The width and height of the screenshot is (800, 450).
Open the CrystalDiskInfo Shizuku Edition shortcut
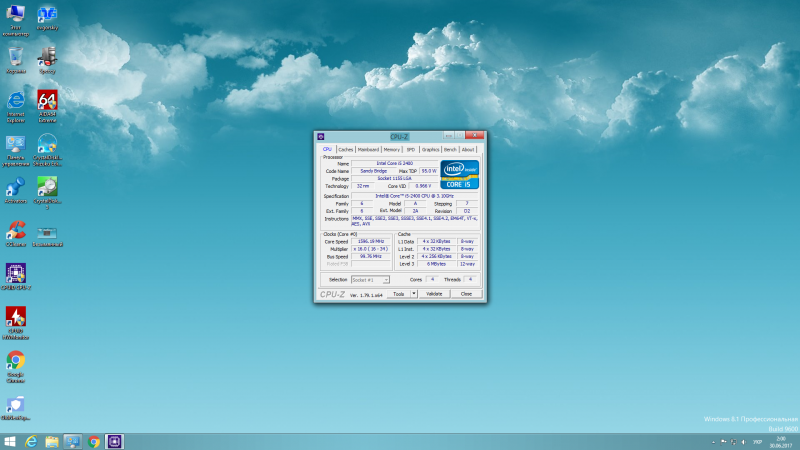coord(47,151)
